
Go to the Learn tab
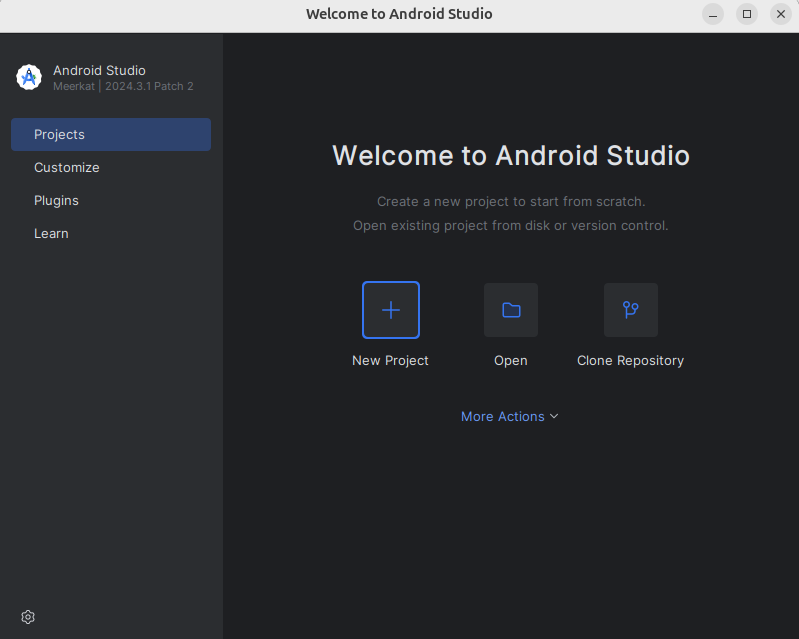click(x=111, y=233)
